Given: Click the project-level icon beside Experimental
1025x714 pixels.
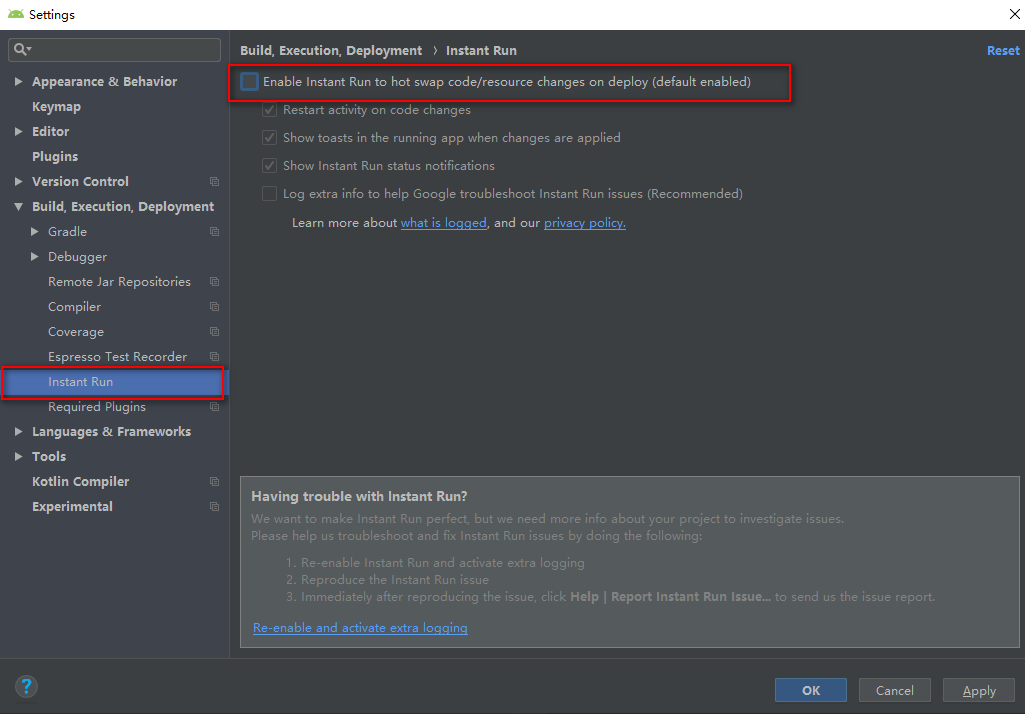Looking at the screenshot, I should point(214,506).
